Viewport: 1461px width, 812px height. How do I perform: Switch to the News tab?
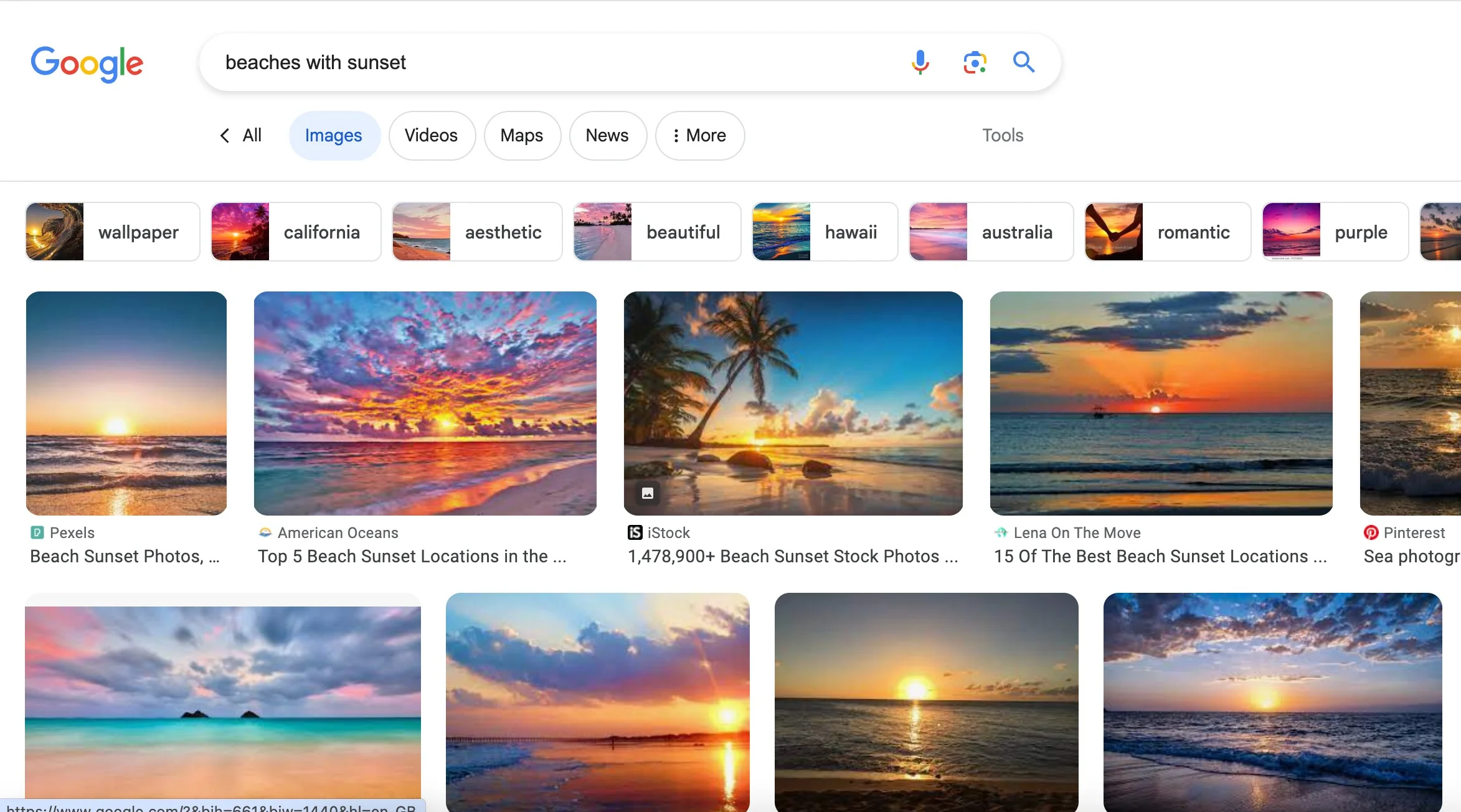(x=607, y=135)
